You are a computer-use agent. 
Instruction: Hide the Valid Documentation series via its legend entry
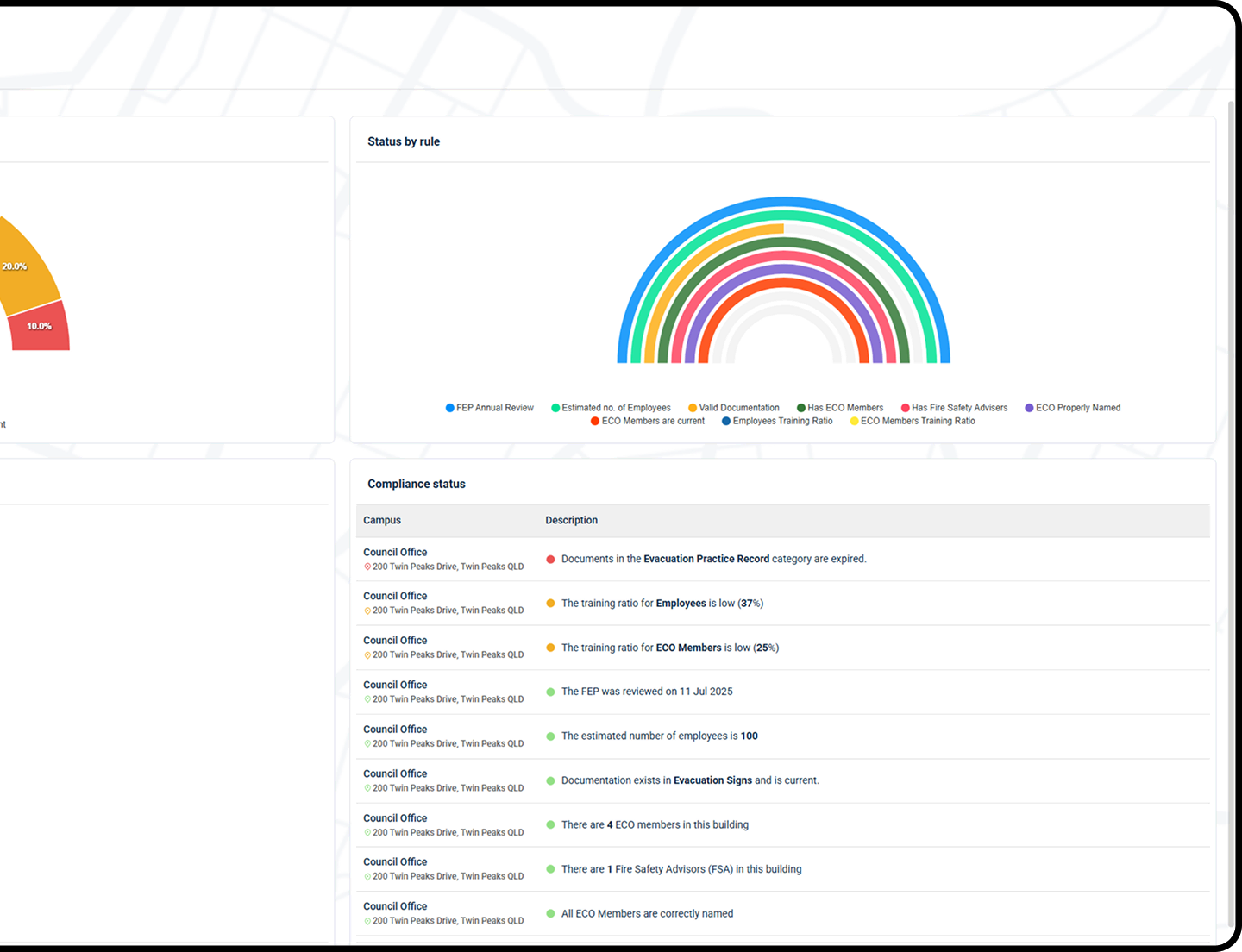click(x=691, y=407)
